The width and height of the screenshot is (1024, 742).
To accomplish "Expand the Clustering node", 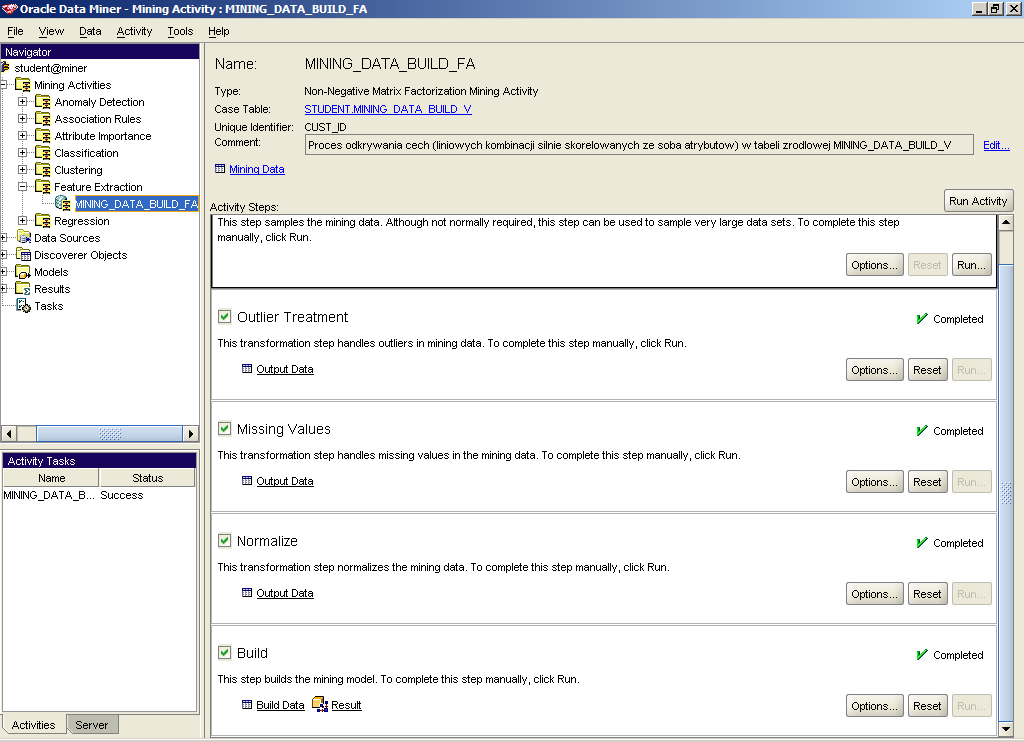I will (23, 169).
